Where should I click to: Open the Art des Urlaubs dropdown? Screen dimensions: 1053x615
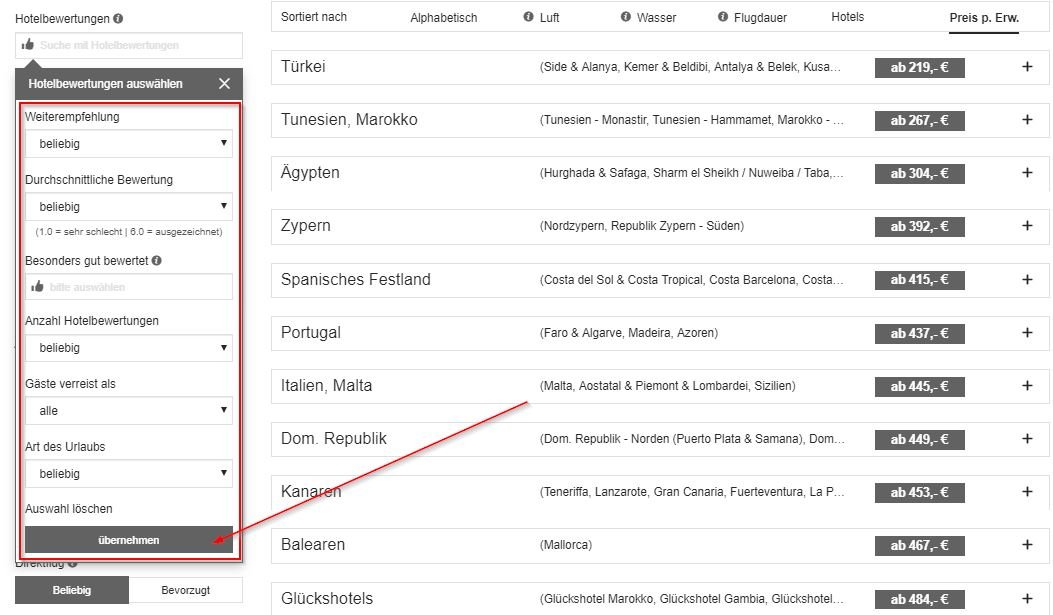click(128, 474)
